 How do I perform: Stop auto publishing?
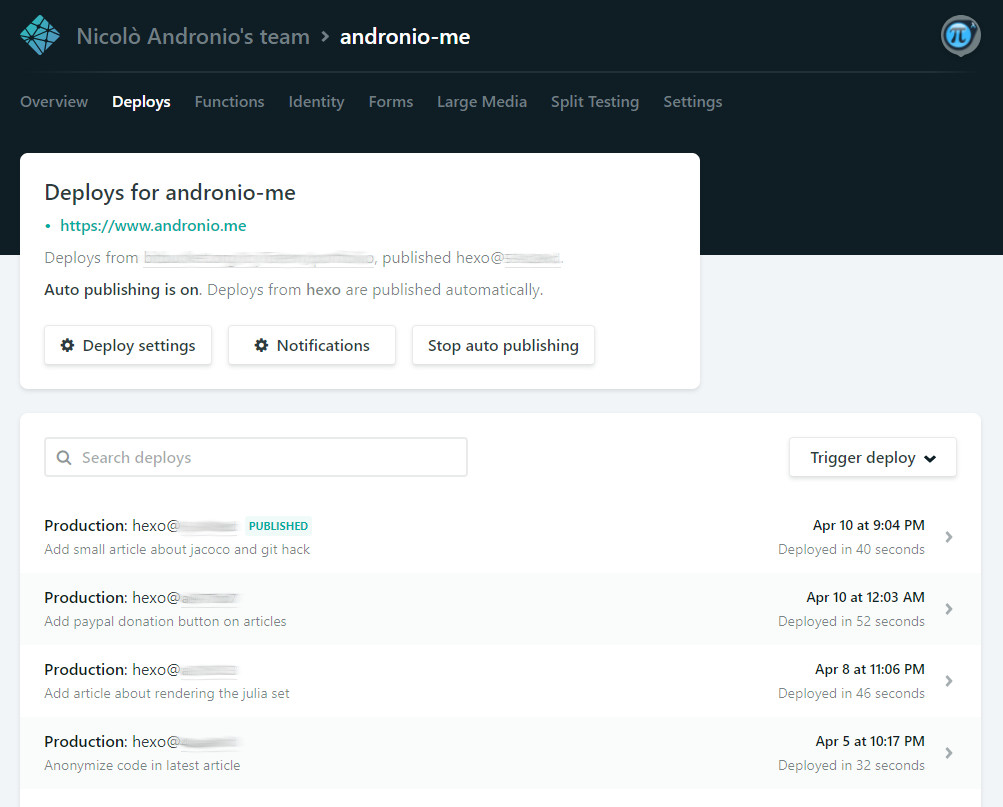[503, 345]
